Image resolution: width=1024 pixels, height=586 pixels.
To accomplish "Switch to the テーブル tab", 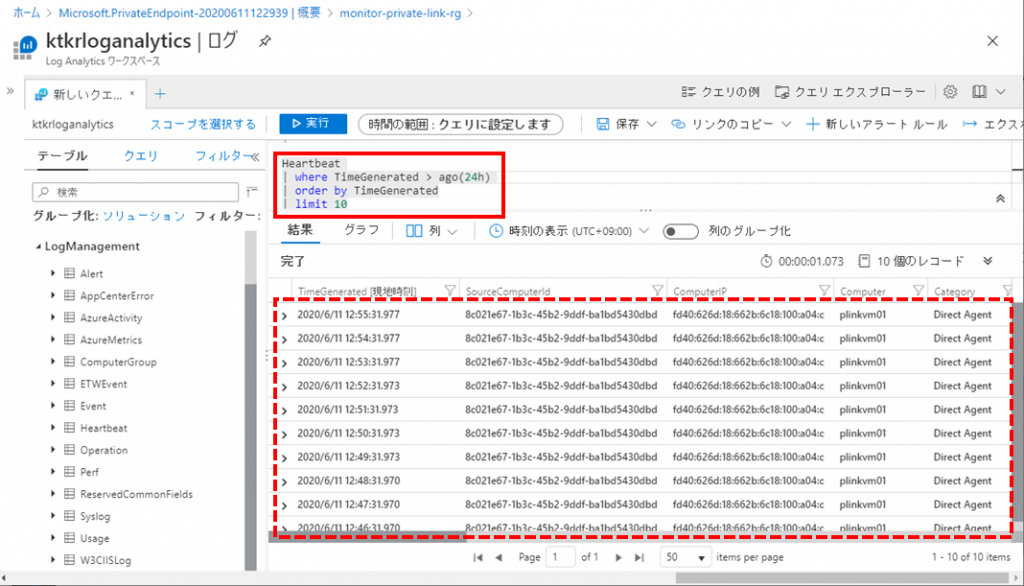I will [62, 155].
